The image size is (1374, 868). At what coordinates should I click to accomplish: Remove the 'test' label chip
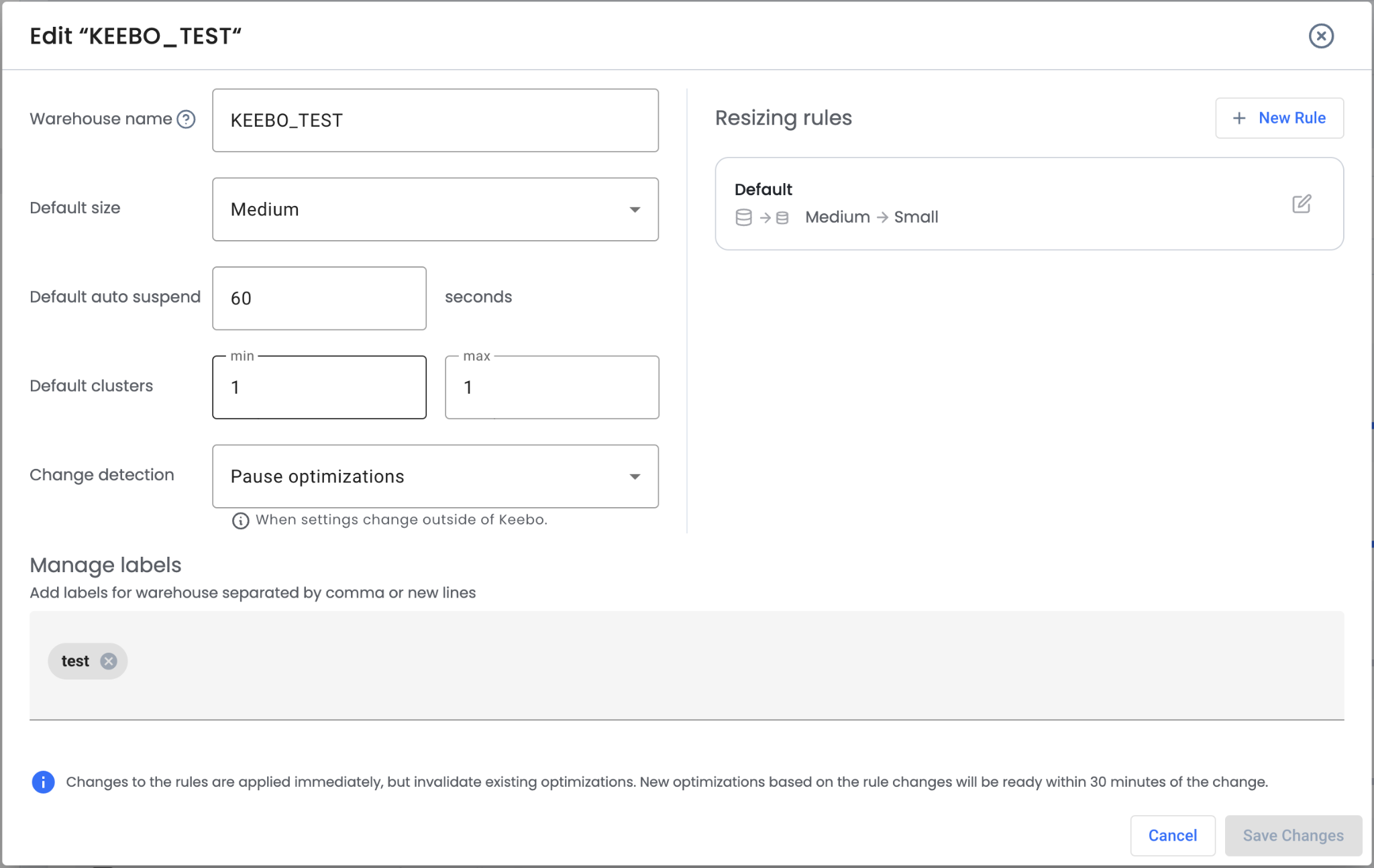pos(109,661)
